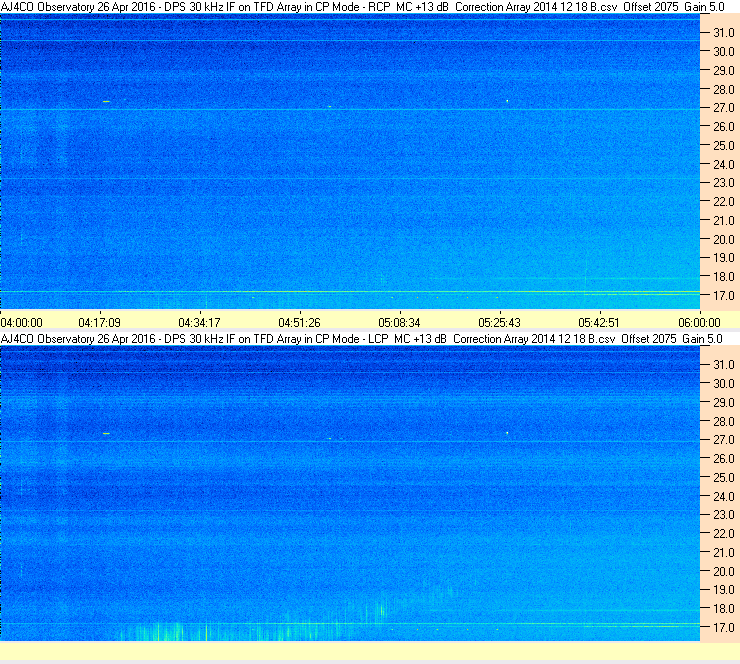Image resolution: width=740 pixels, height=664 pixels.
Task: Select the 05:42:51 time axis label
Action: tap(599, 323)
